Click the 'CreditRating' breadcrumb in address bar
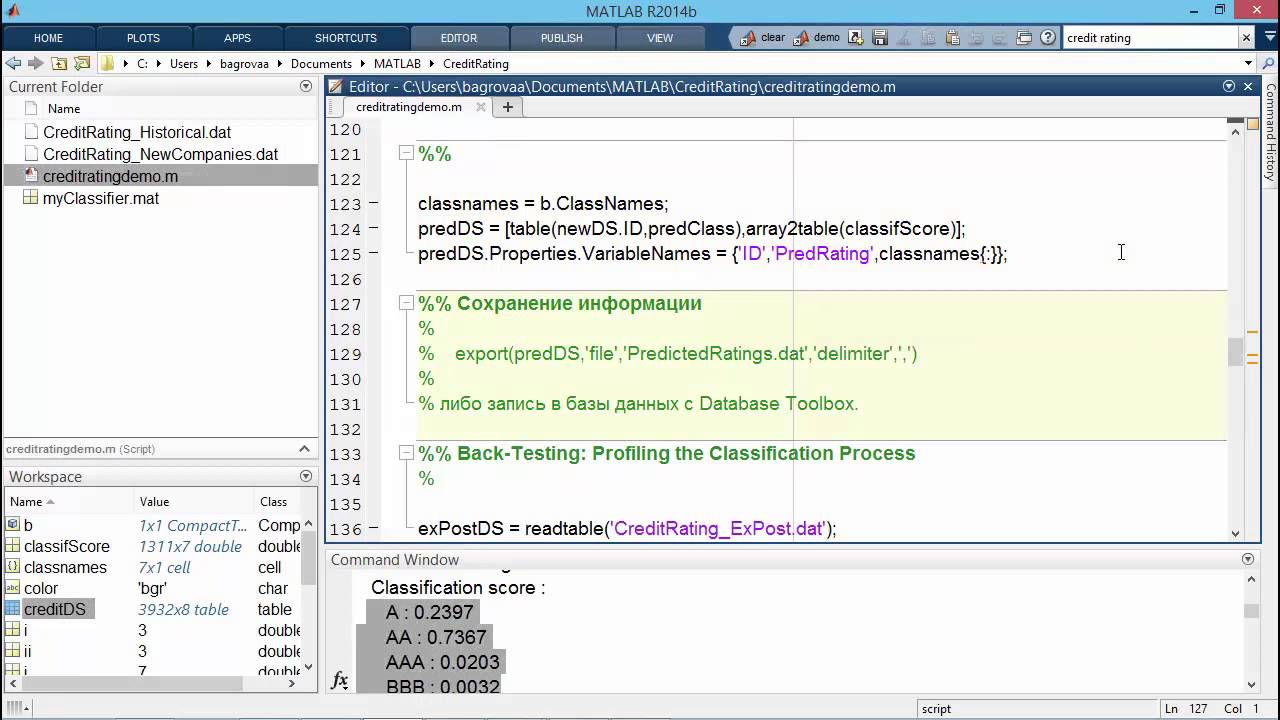 coord(476,63)
